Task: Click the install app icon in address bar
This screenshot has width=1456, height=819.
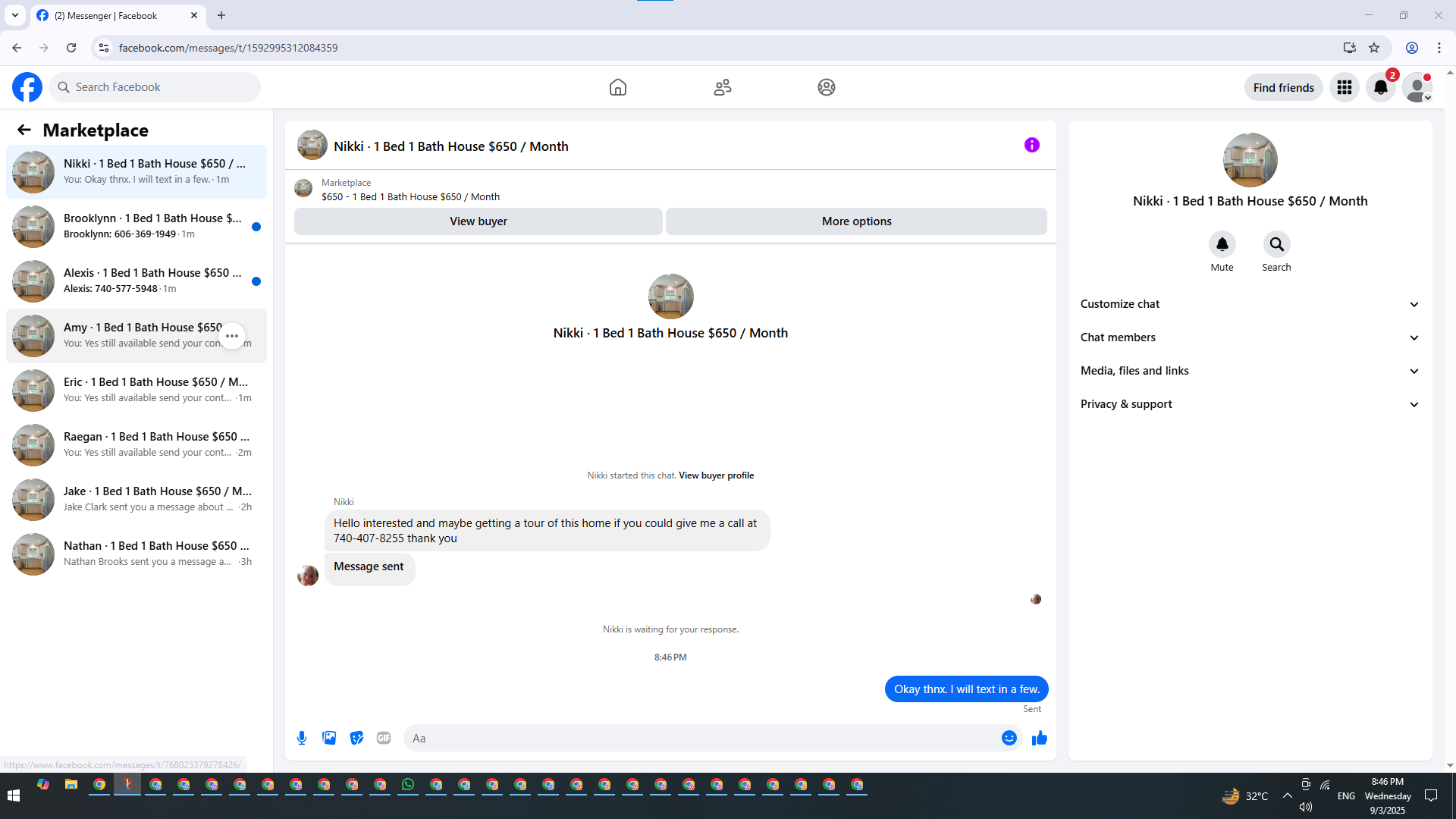Action: click(x=1349, y=48)
